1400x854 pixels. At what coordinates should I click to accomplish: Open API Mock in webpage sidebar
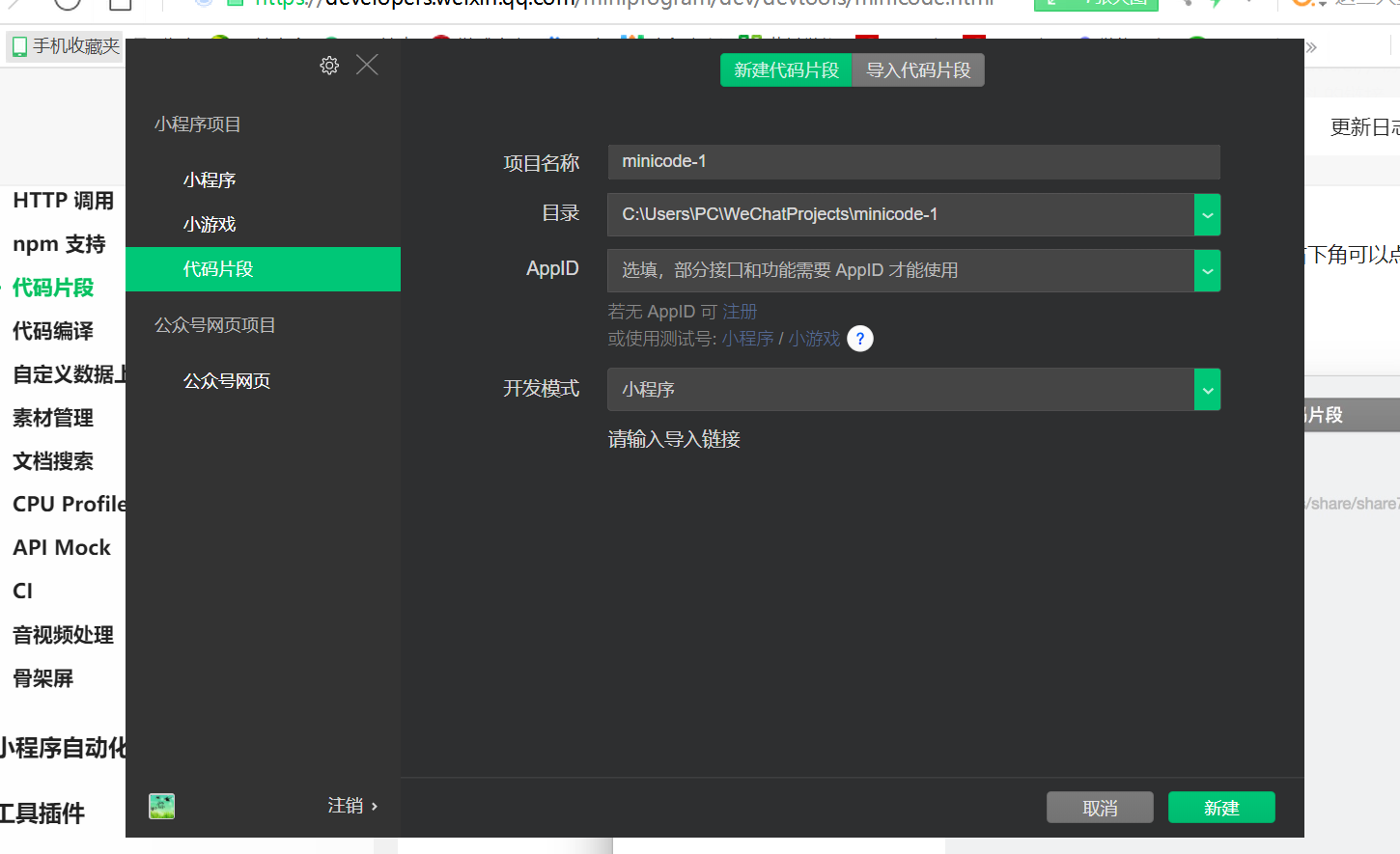[62, 547]
